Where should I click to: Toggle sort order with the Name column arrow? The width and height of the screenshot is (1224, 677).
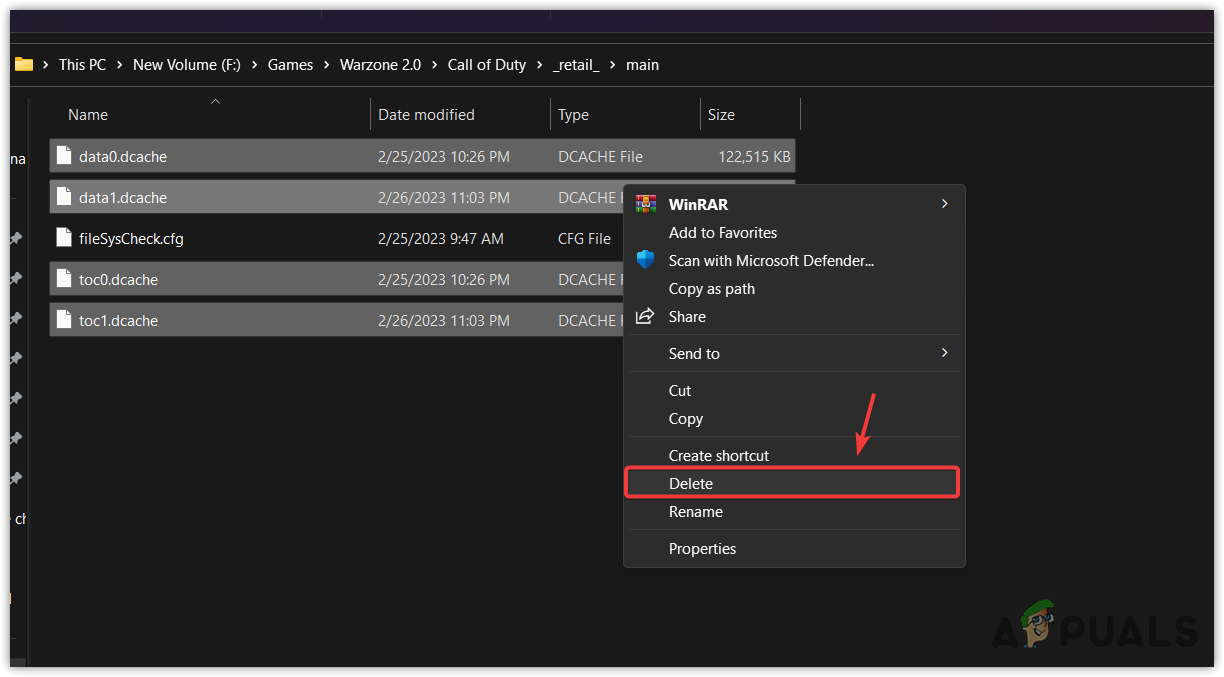(x=215, y=101)
